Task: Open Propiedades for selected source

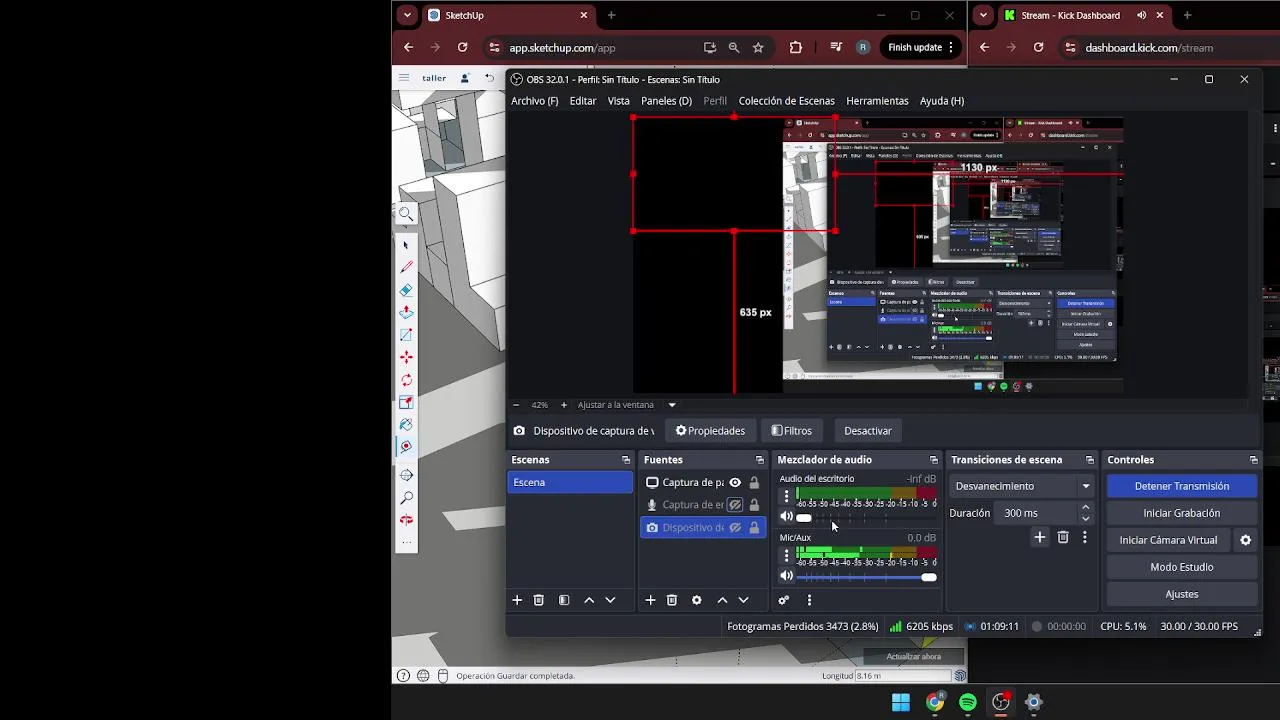Action: tap(710, 431)
